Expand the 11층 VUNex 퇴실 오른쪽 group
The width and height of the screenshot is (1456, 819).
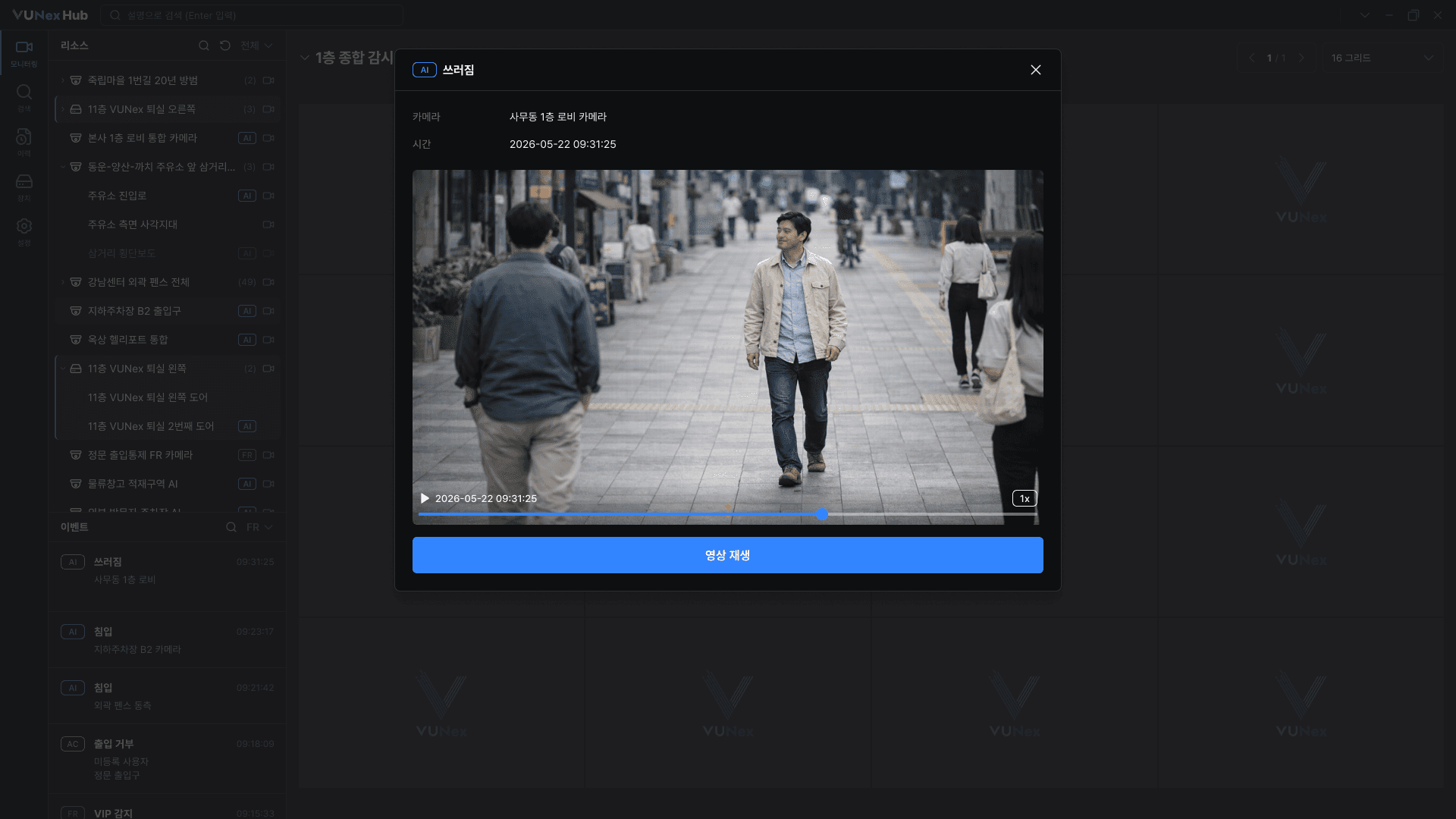click(x=62, y=109)
